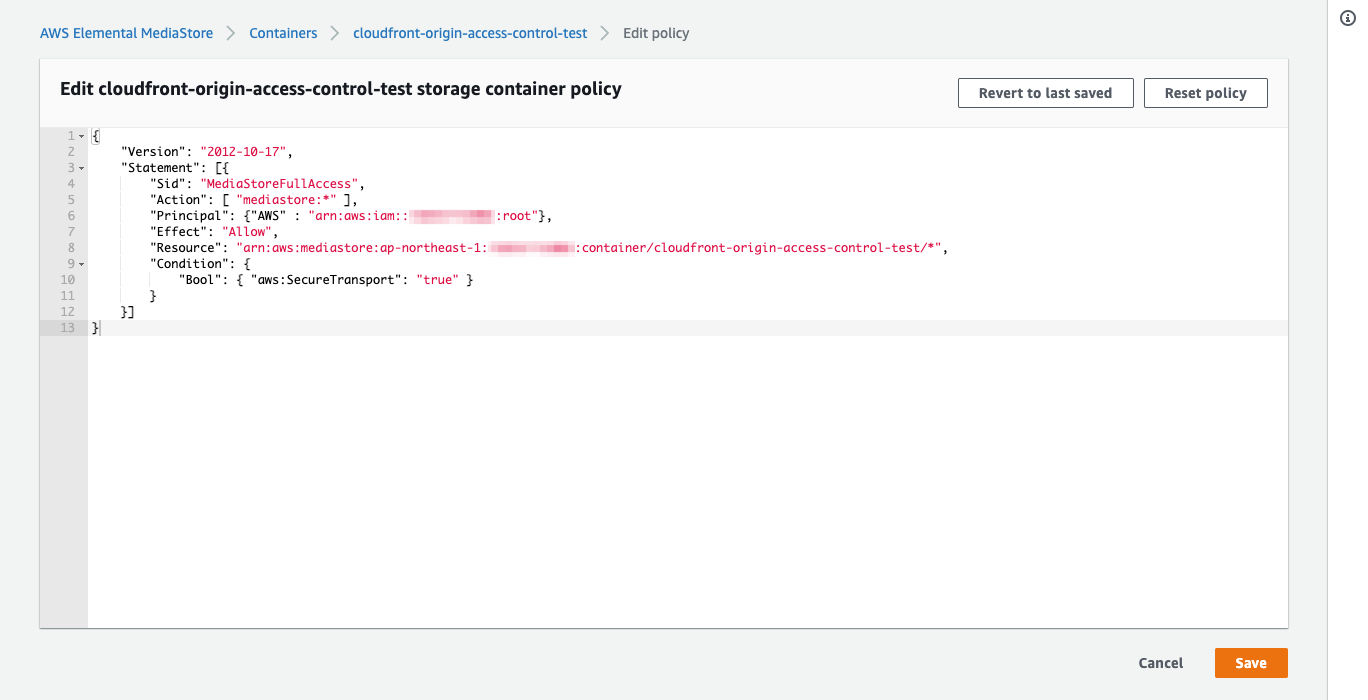Collapse the code fold arrow on line 1
1368x700 pixels.
coord(81,136)
